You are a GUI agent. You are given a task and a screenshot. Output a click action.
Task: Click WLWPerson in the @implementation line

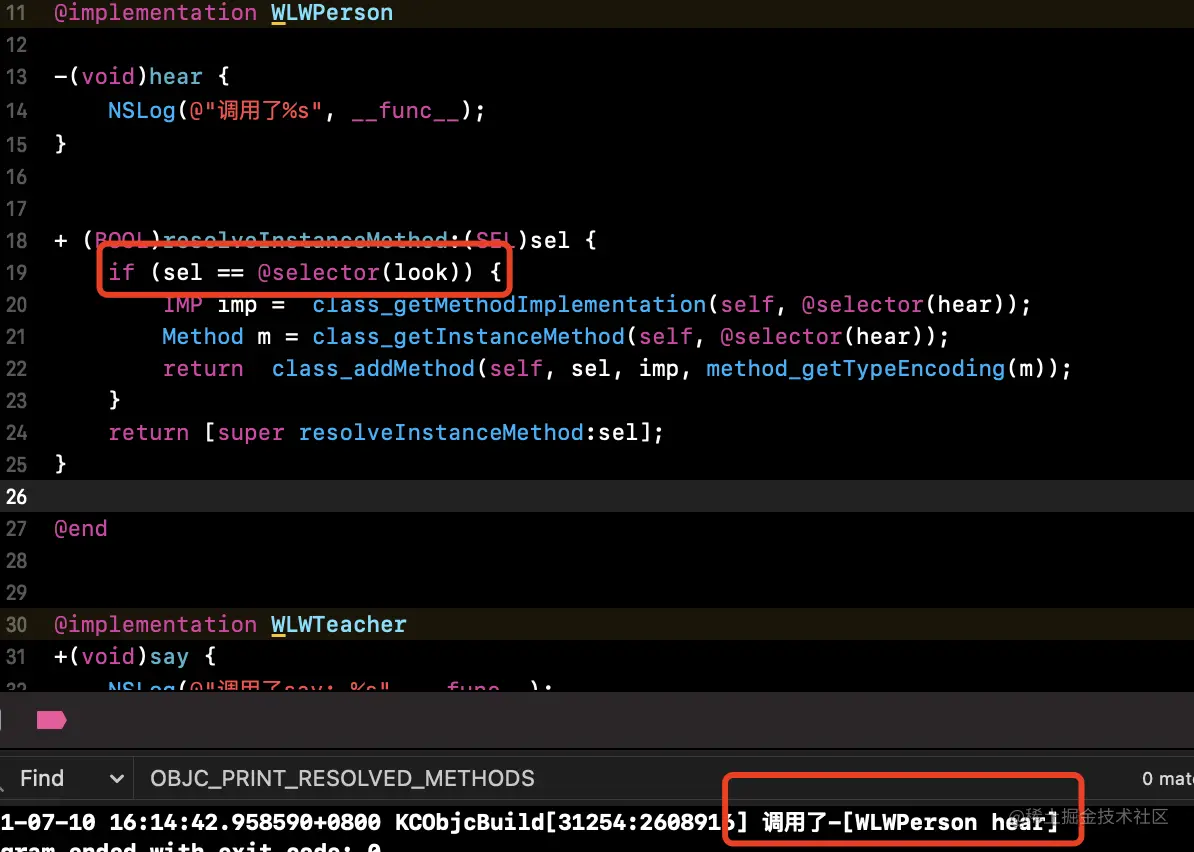pyautogui.click(x=332, y=13)
